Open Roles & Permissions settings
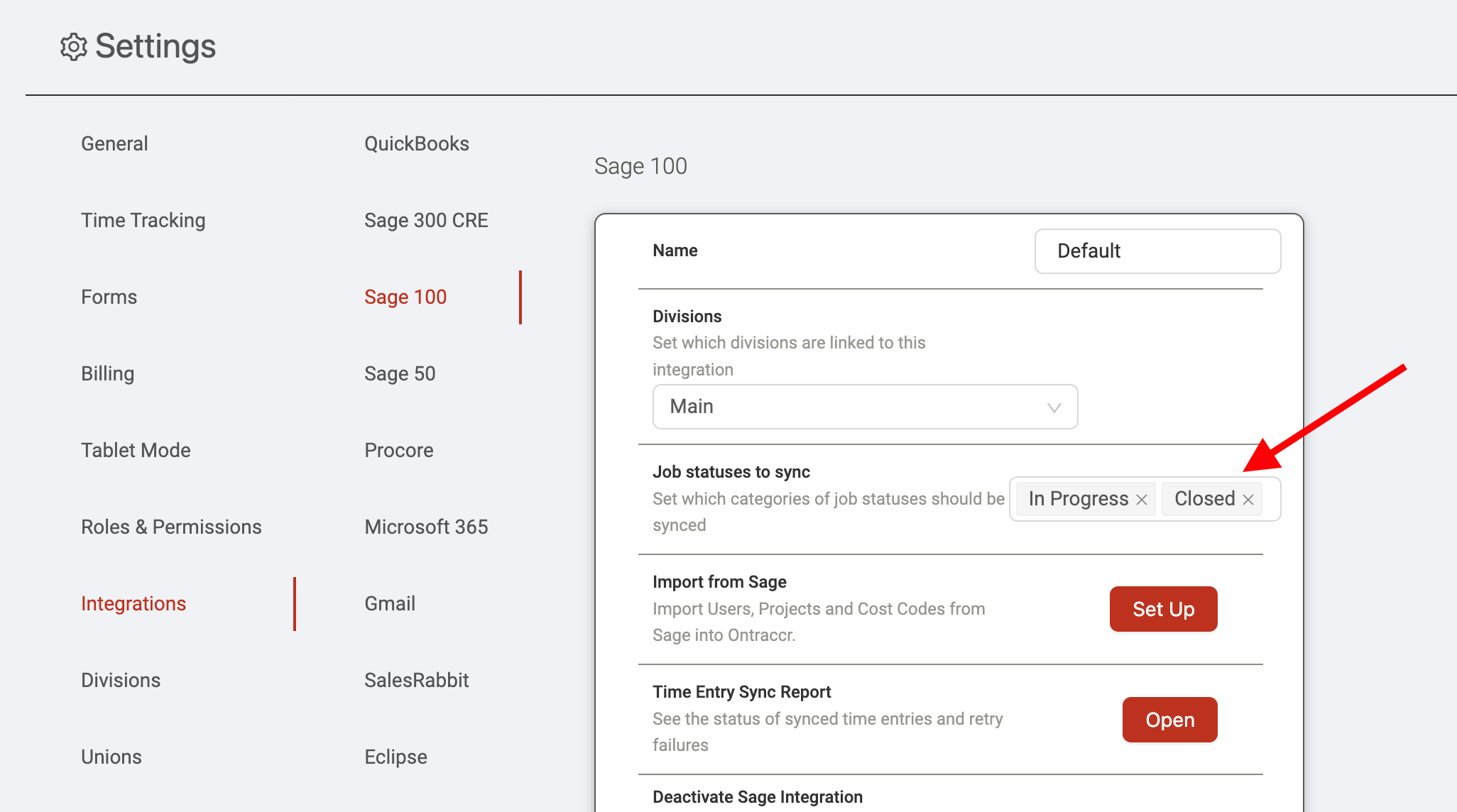Image resolution: width=1457 pixels, height=812 pixels. point(171,527)
